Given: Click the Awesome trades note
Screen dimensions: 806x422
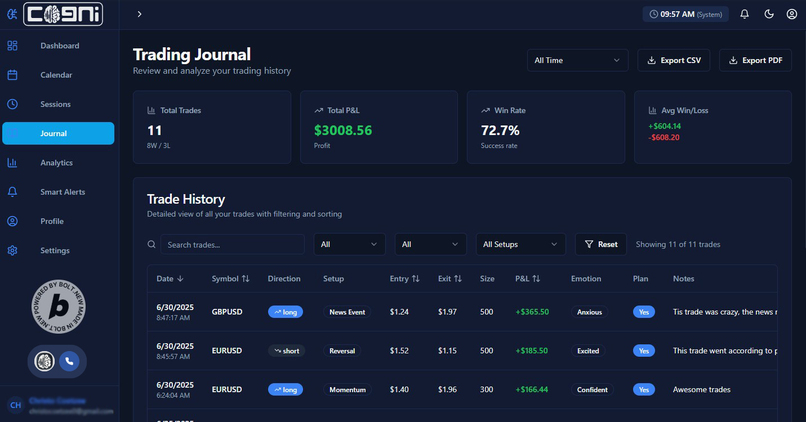Looking at the screenshot, I should [x=702, y=390].
